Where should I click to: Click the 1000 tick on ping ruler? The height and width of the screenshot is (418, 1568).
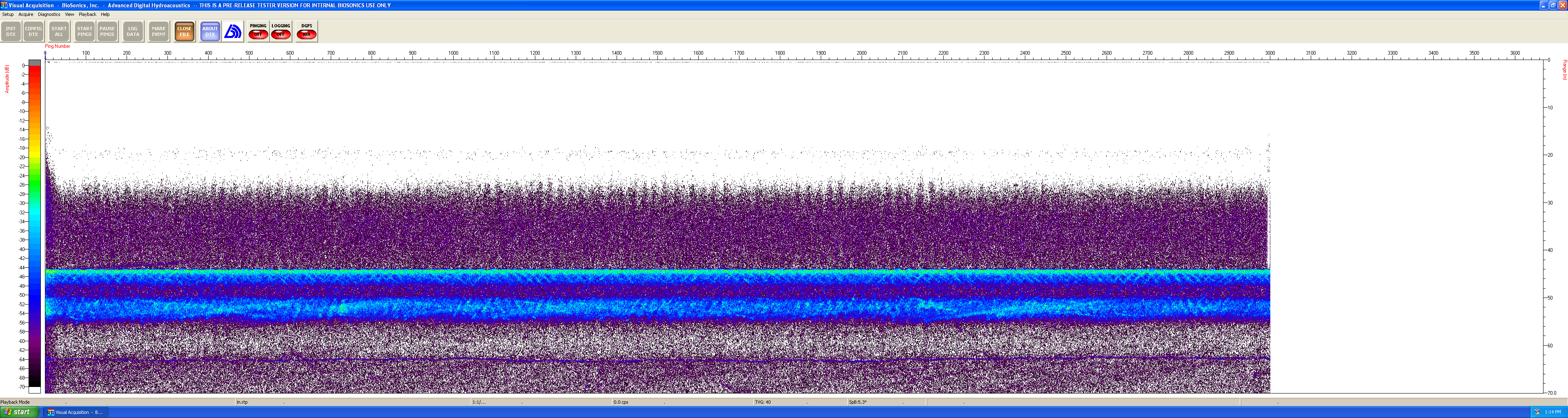pyautogui.click(x=454, y=53)
